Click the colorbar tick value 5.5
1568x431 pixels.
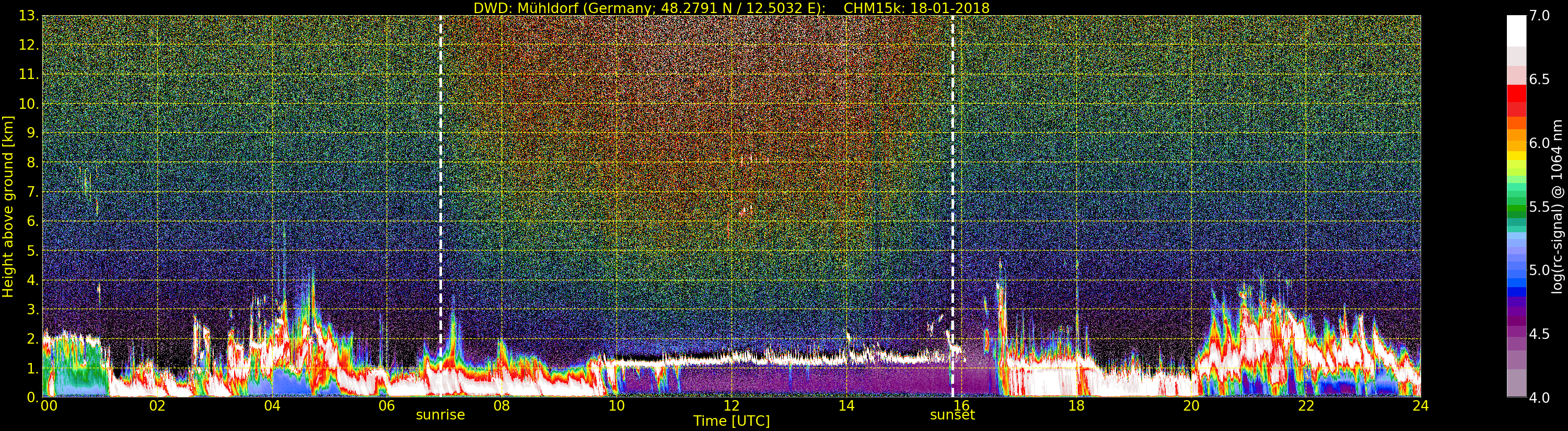[1539, 207]
